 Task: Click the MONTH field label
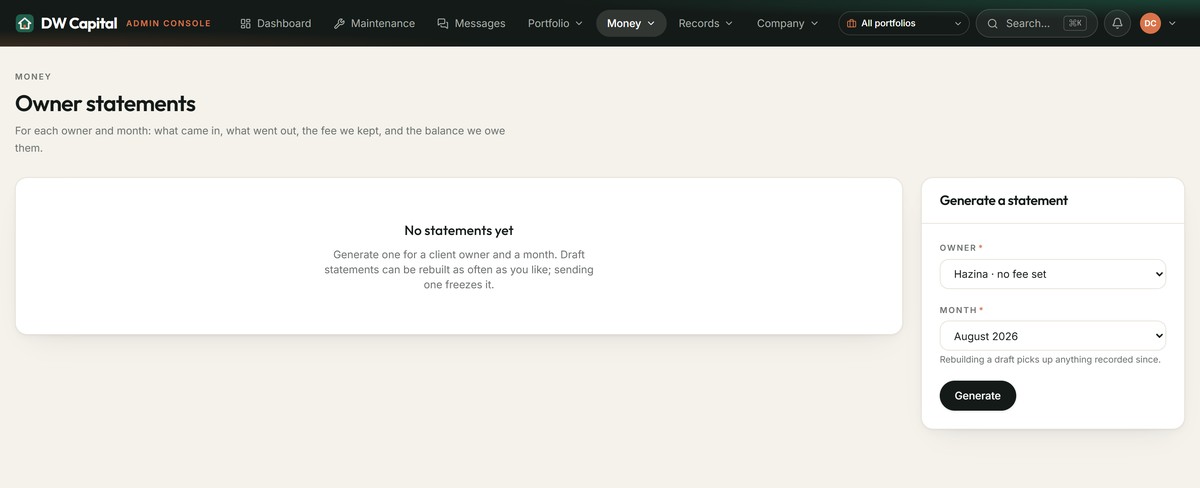958,310
